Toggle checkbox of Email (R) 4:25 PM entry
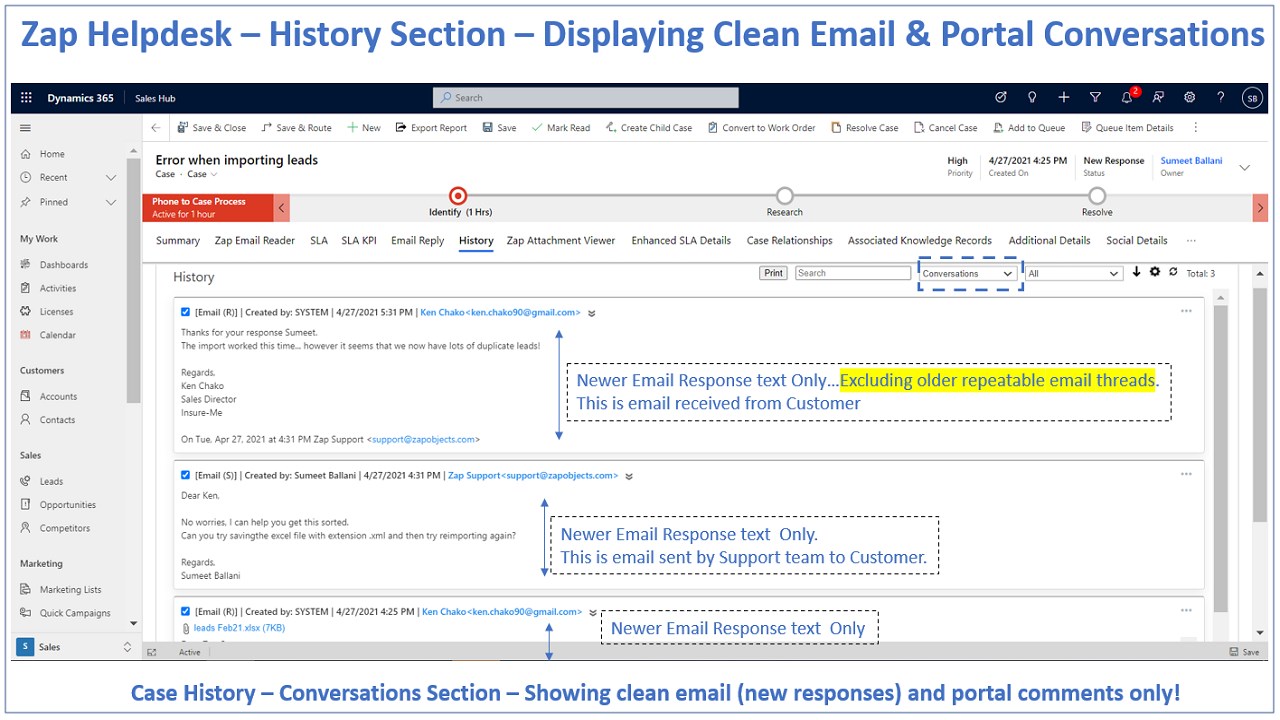This screenshot has height=720, width=1280. (186, 611)
